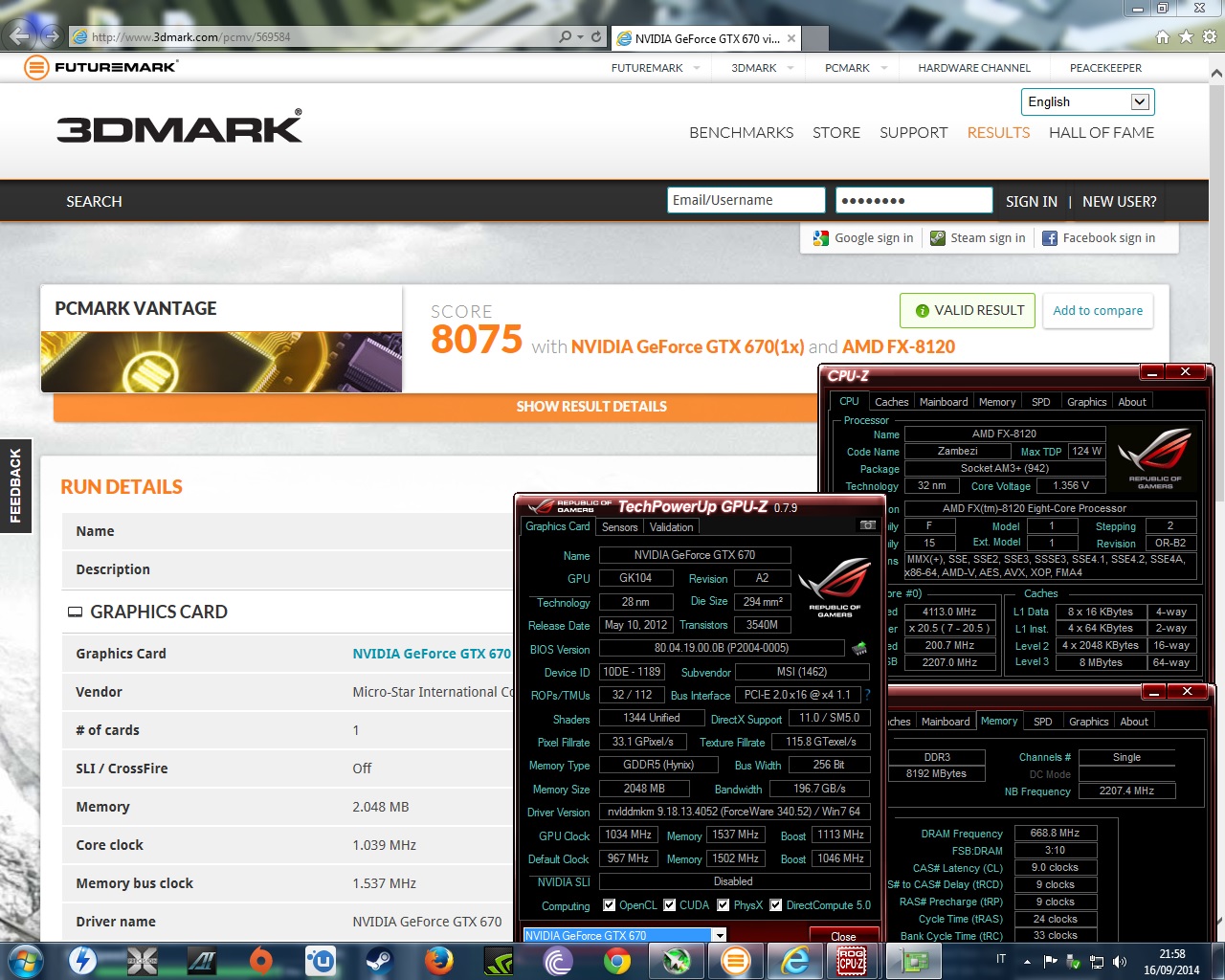Open the HALL OF FAME navigation item
This screenshot has height=980, width=1225.
(1102, 132)
